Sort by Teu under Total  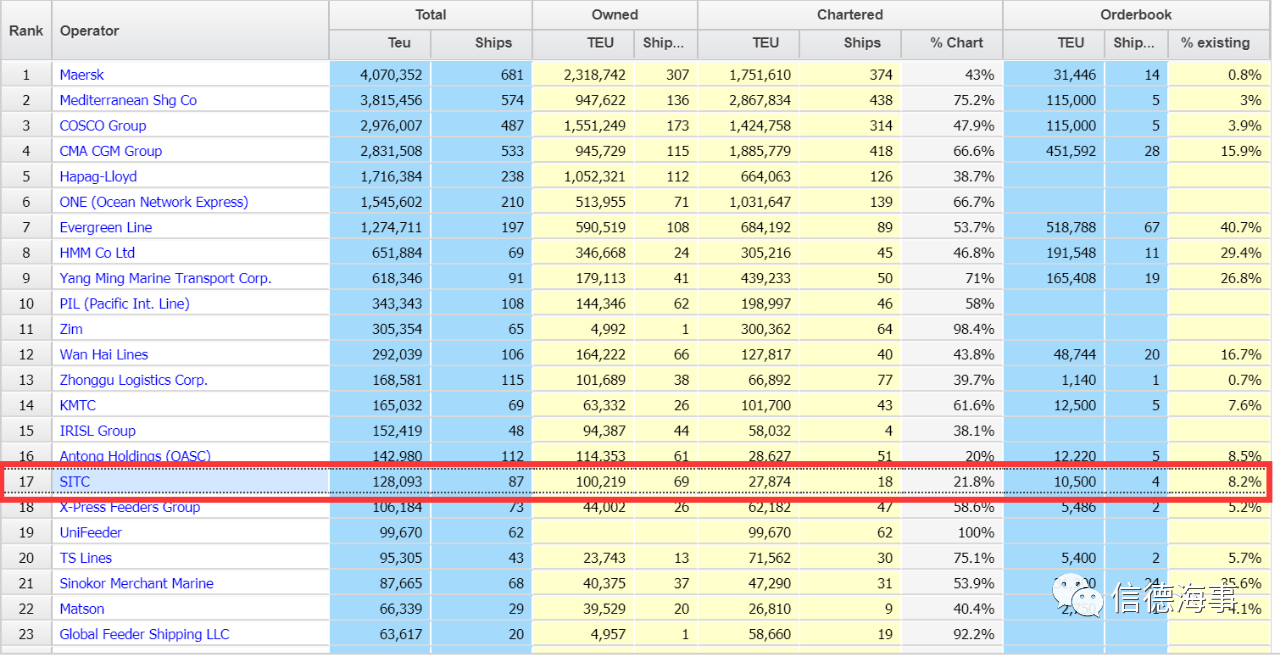click(x=380, y=44)
